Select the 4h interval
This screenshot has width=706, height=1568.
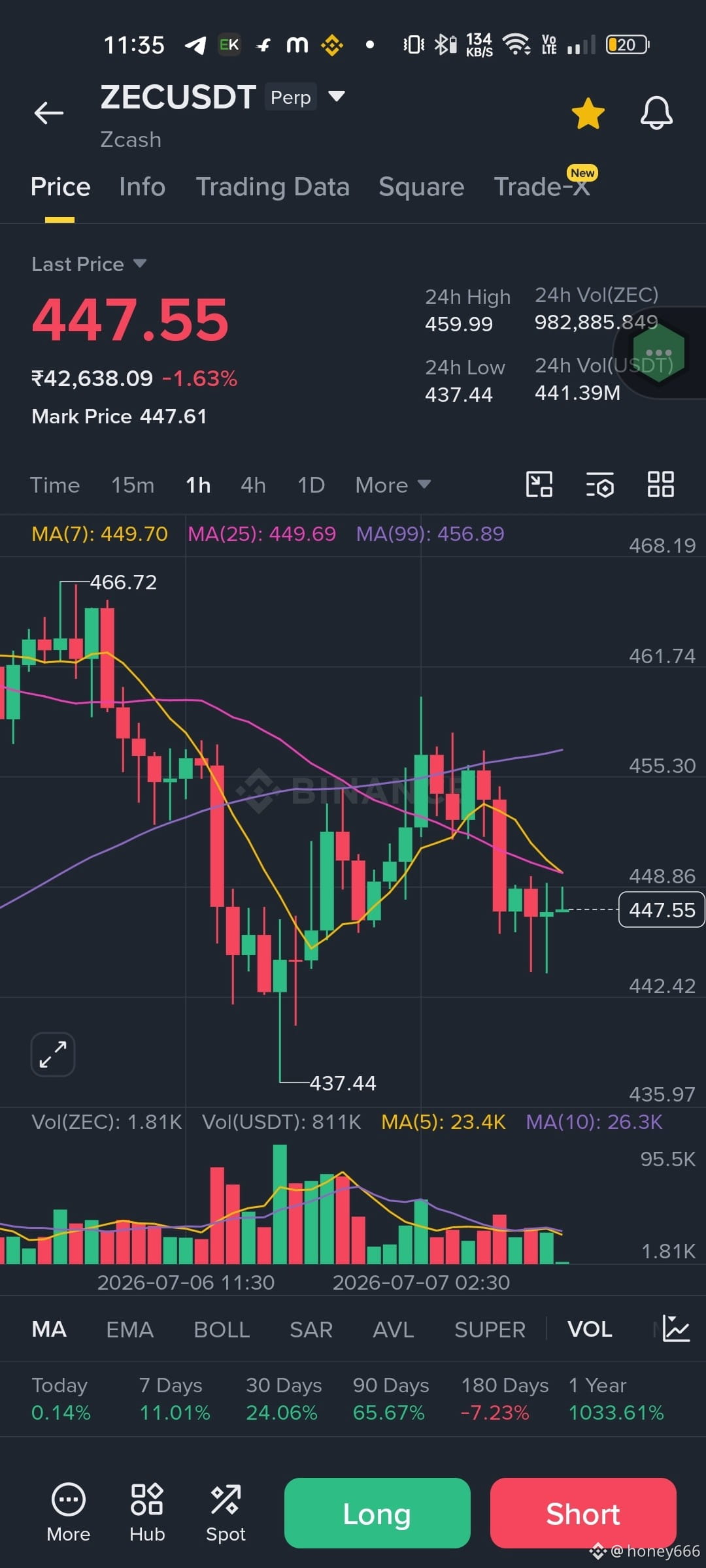click(x=253, y=485)
